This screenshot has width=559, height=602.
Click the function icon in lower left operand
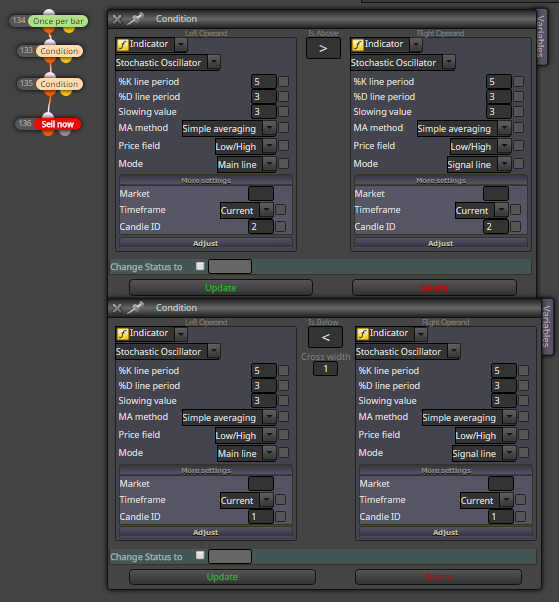click(x=122, y=334)
